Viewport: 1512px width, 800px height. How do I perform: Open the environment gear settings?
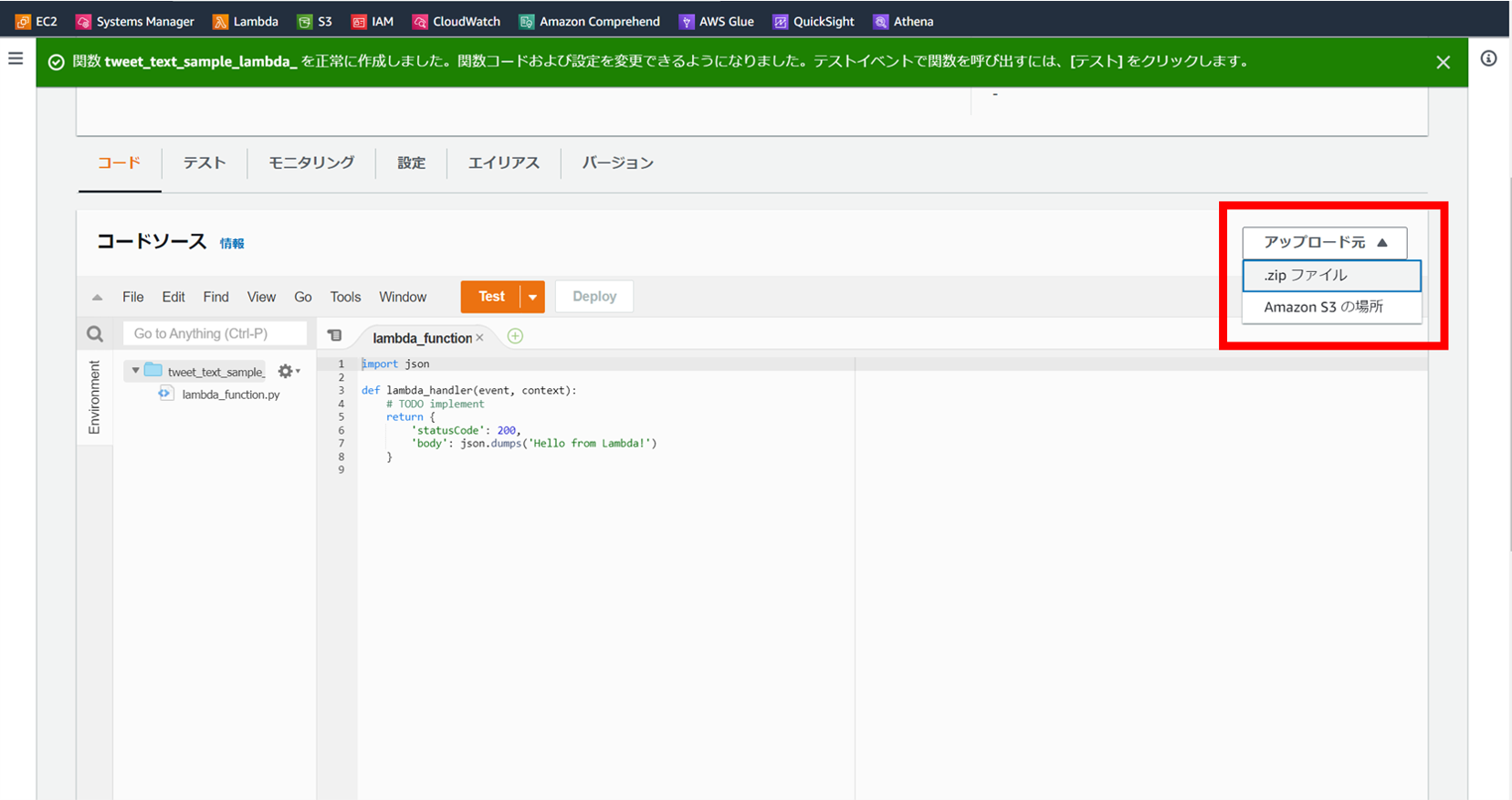[289, 371]
